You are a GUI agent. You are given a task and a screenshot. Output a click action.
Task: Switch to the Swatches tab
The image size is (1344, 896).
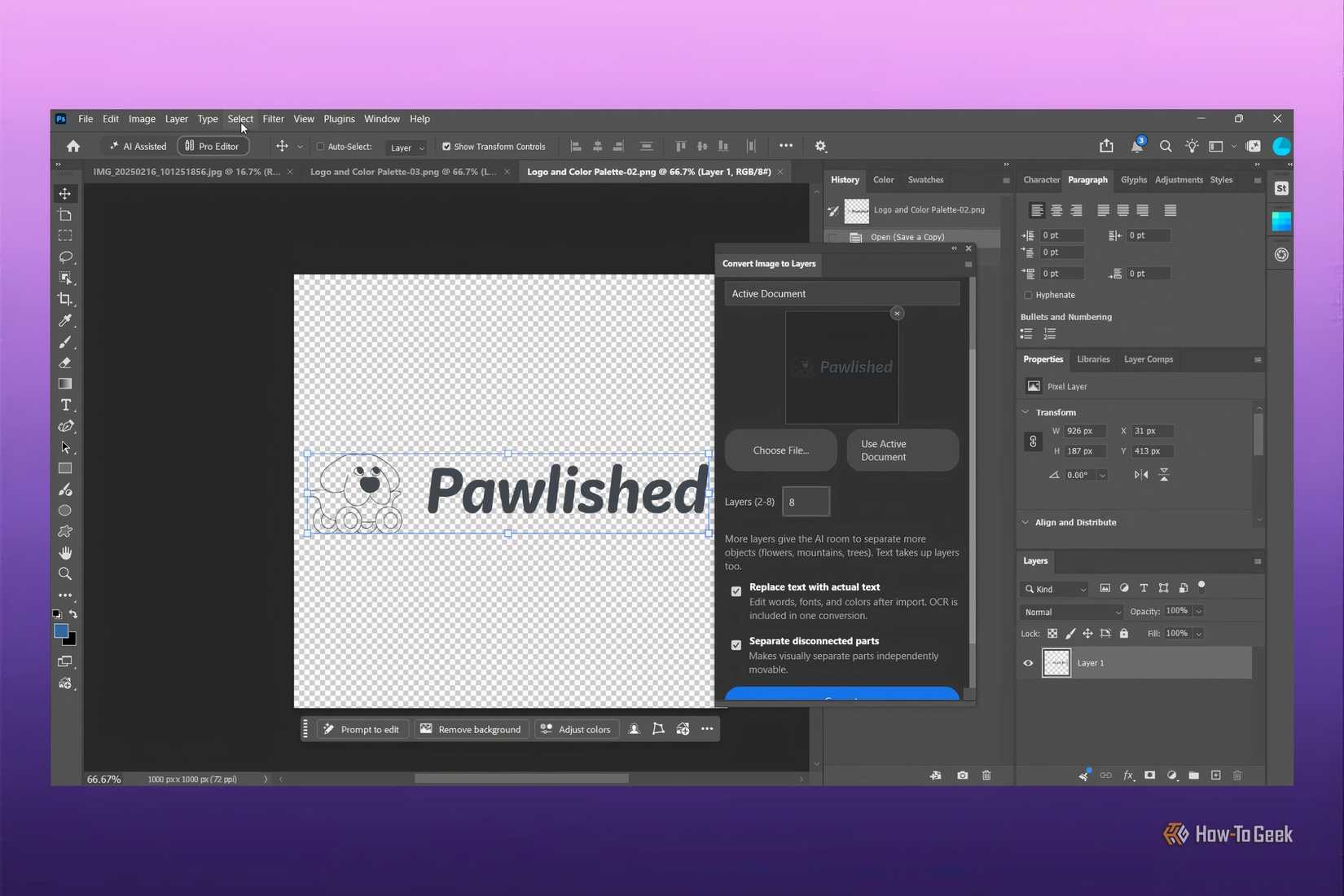click(x=925, y=180)
